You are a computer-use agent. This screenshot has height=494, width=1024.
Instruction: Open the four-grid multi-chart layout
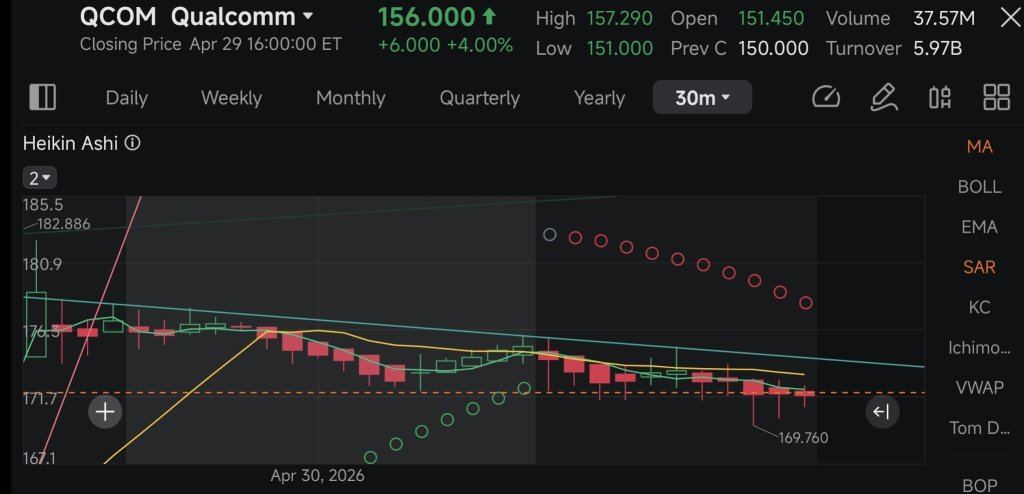tap(997, 98)
